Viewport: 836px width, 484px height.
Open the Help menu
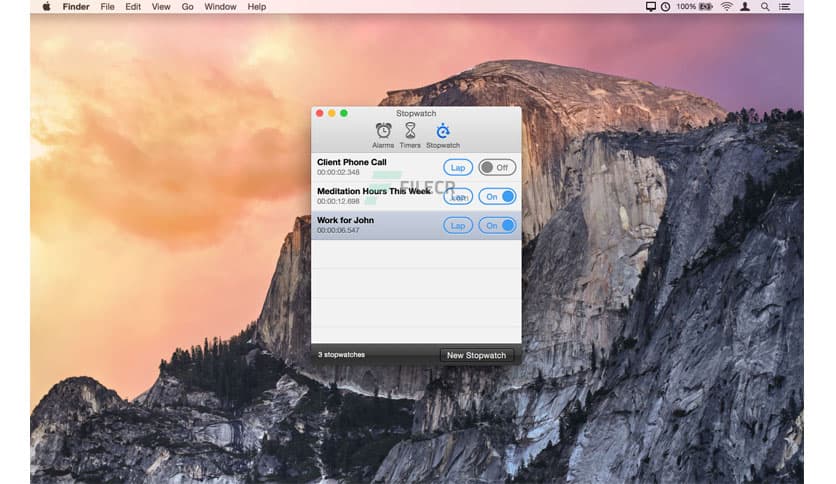click(256, 6)
